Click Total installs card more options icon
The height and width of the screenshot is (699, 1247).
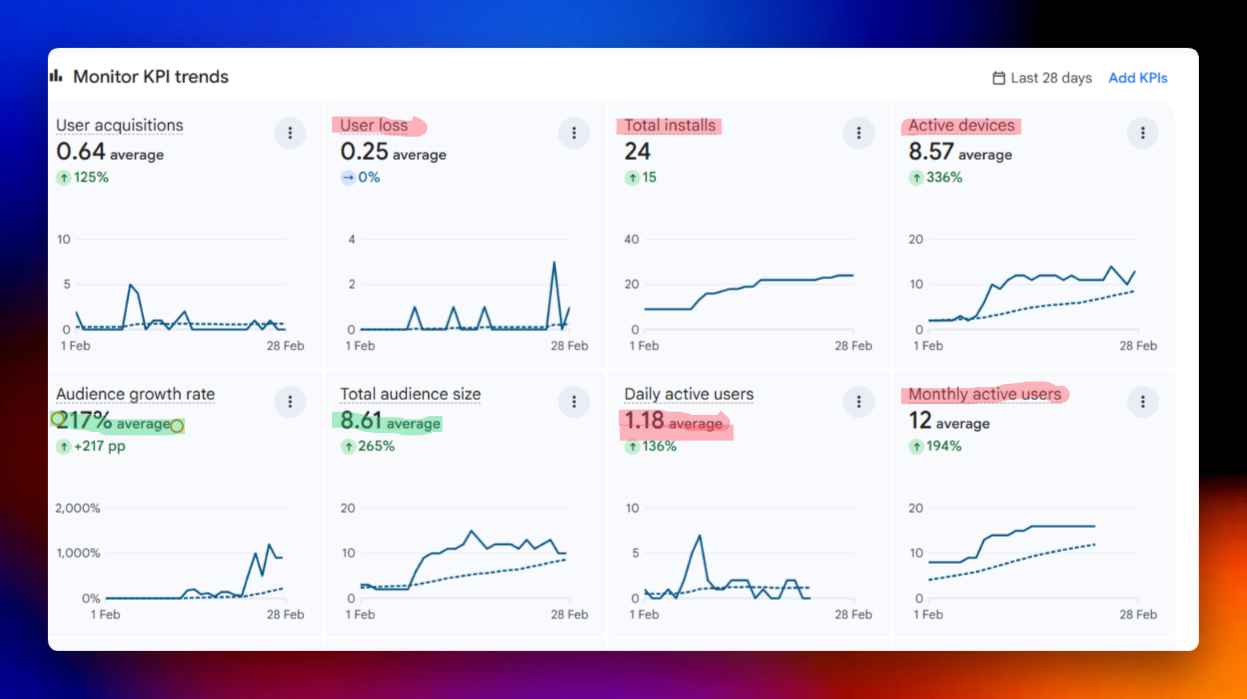(x=858, y=133)
